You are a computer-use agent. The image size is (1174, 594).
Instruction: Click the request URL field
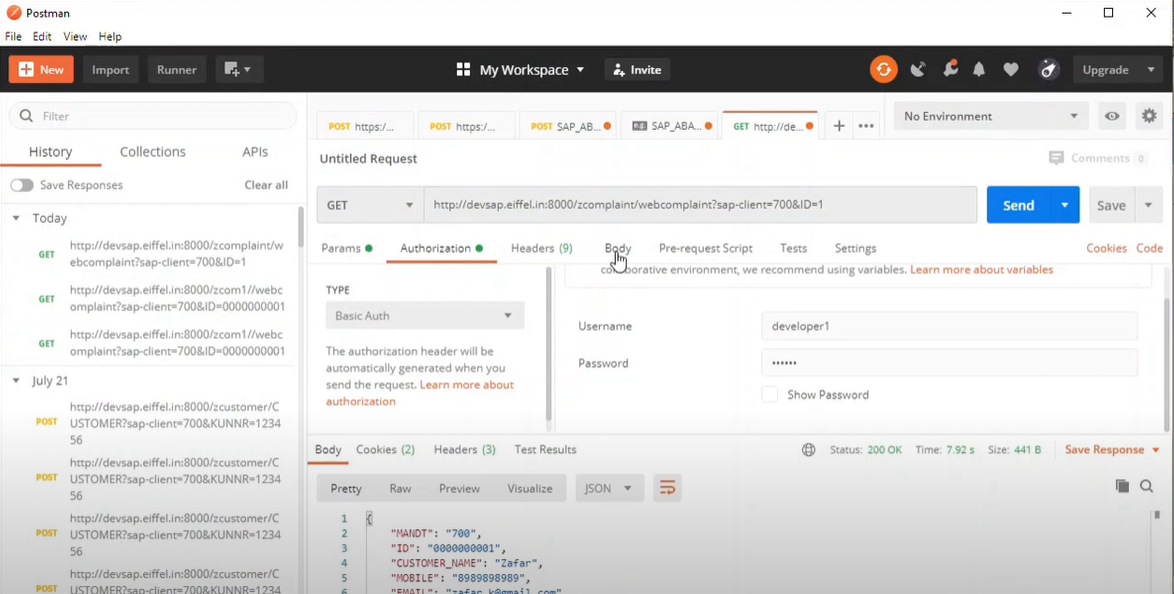click(700, 205)
